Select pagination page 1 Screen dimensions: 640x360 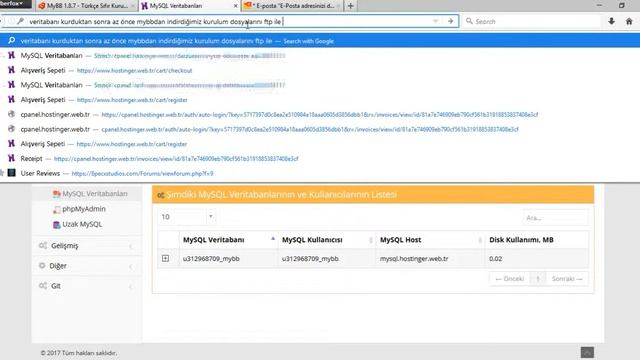click(x=538, y=279)
